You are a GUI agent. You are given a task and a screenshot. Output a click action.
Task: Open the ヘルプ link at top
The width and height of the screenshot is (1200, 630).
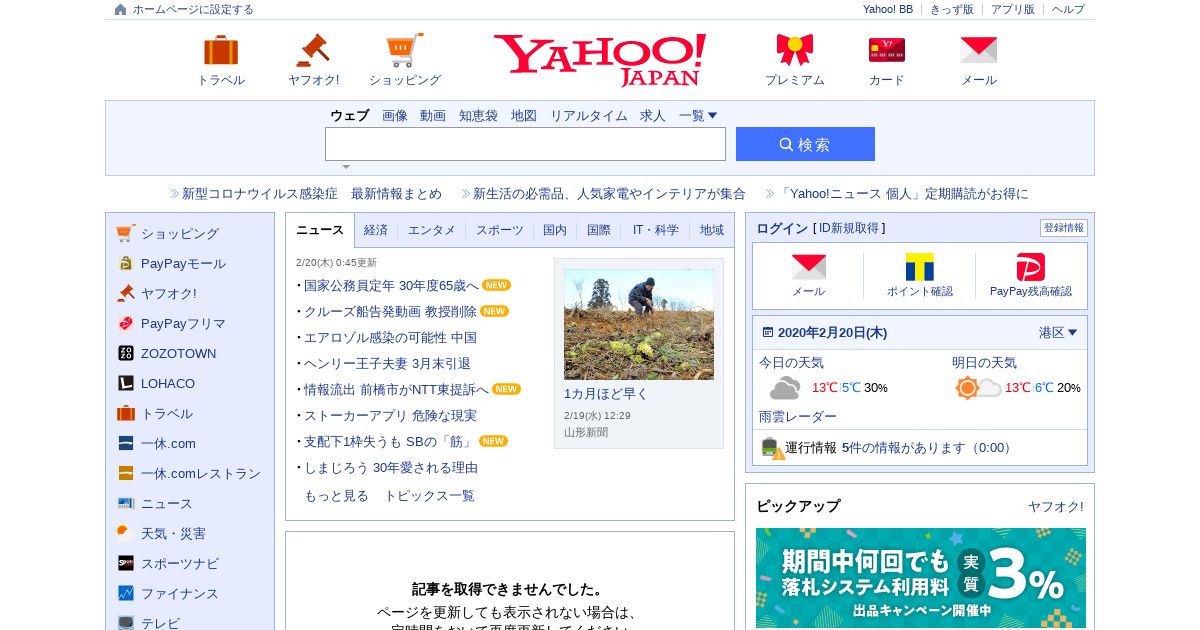1068,9
